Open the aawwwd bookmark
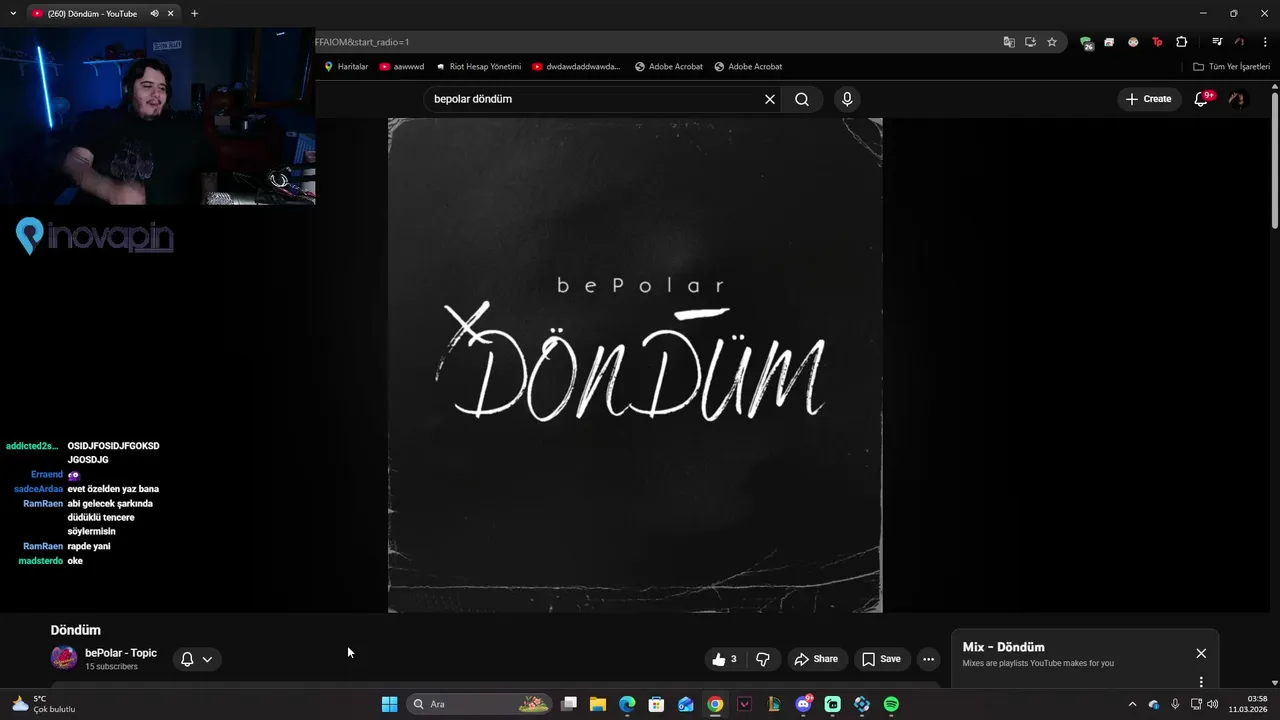Screen dimensions: 1280x720 [x=402, y=67]
